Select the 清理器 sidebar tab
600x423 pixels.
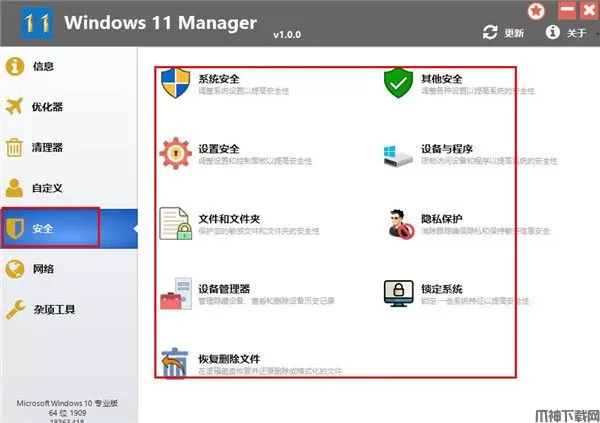click(x=69, y=147)
